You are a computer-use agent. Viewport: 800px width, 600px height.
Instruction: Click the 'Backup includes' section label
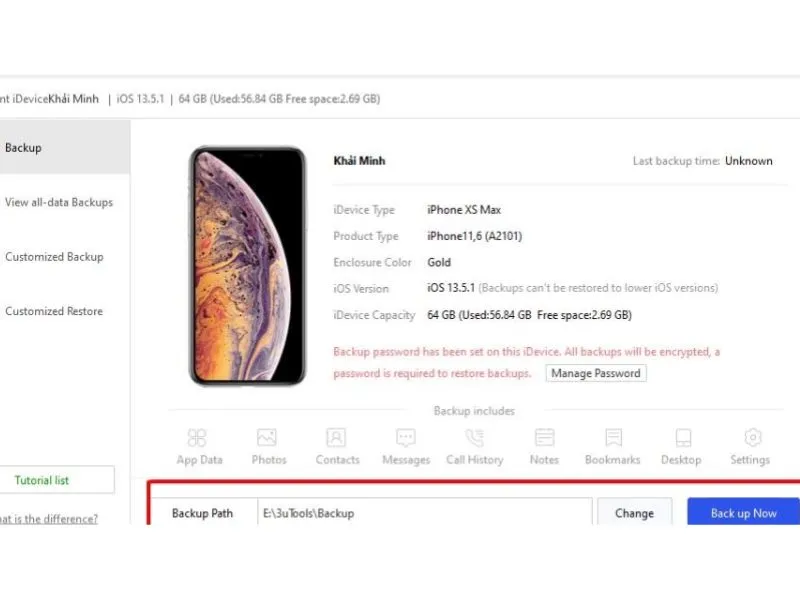(474, 411)
